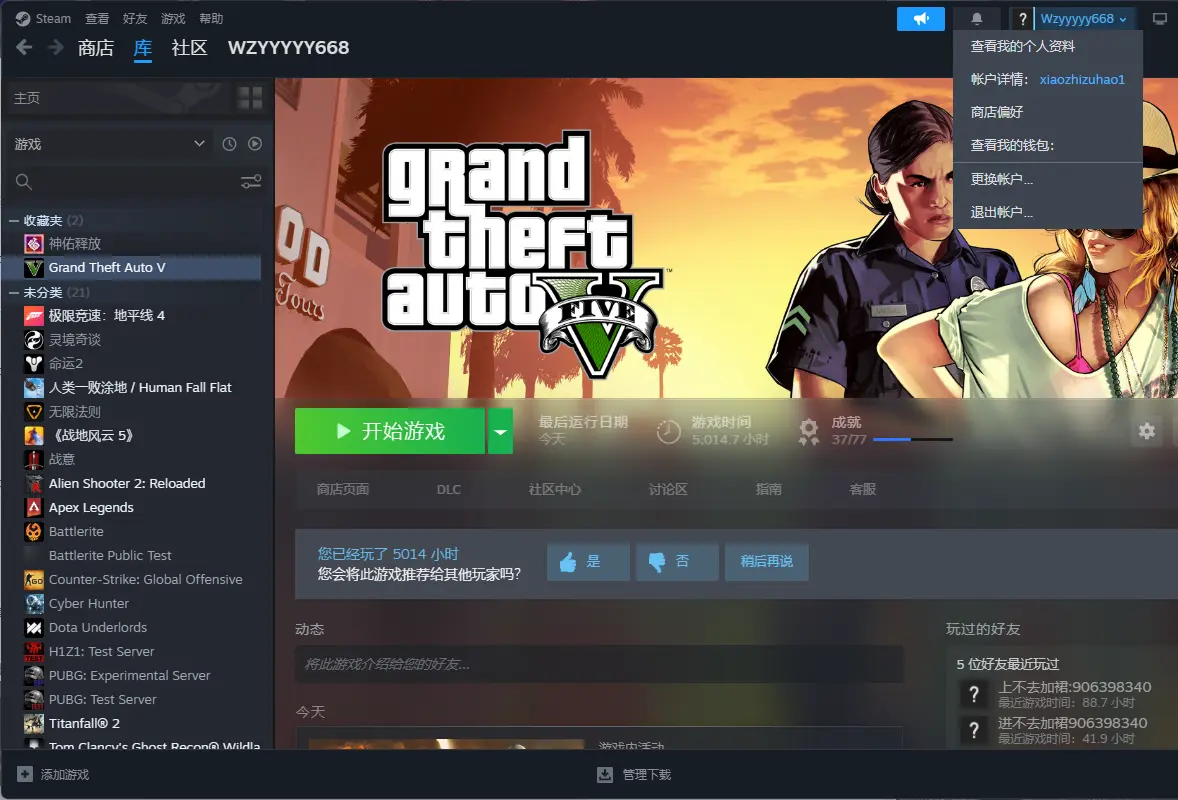This screenshot has width=1178, height=800.
Task: Sort library by recent activity clock icon
Action: (x=229, y=143)
